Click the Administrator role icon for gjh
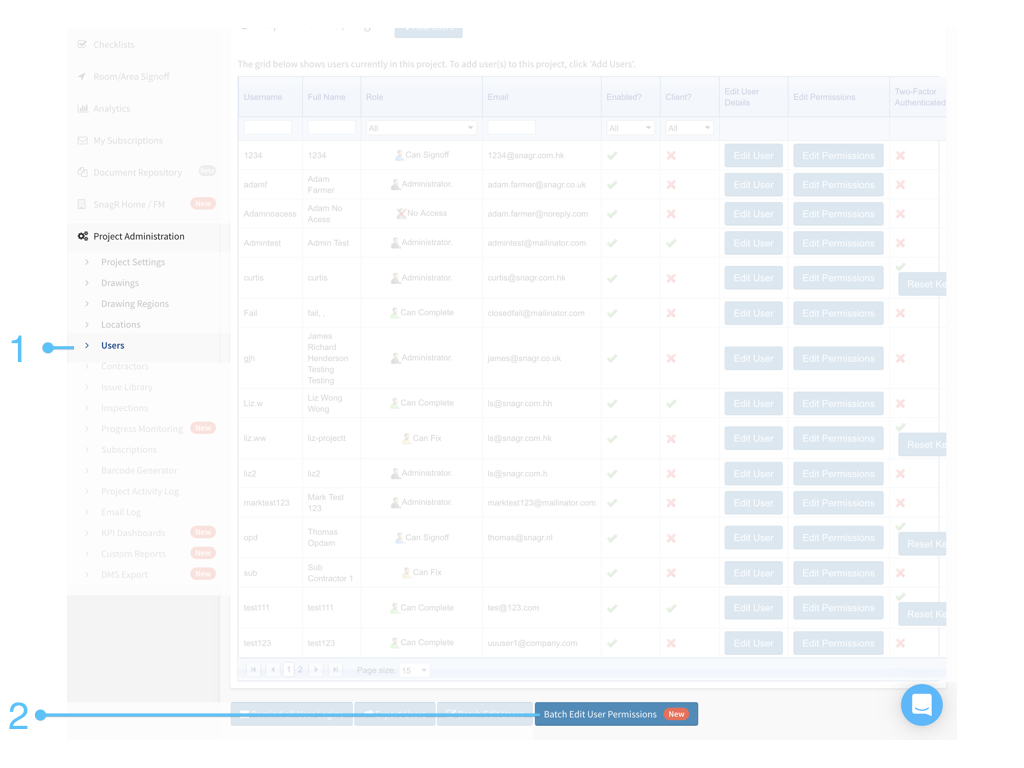This screenshot has width=1024, height=768. [395, 358]
